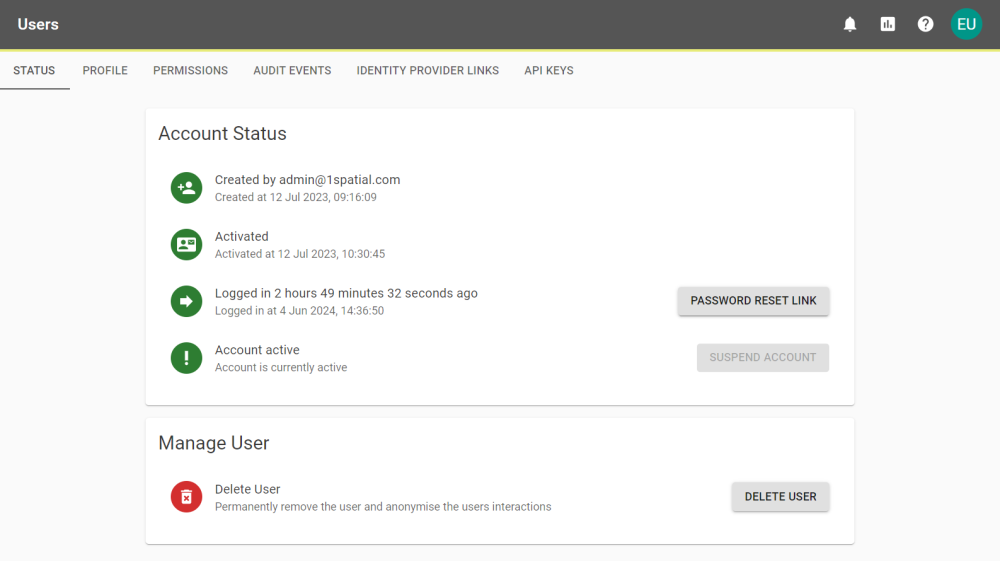The image size is (1000, 561).
Task: Select text "Logged in at 4 Jun 2024, 14:36:50"
Action: tap(299, 311)
